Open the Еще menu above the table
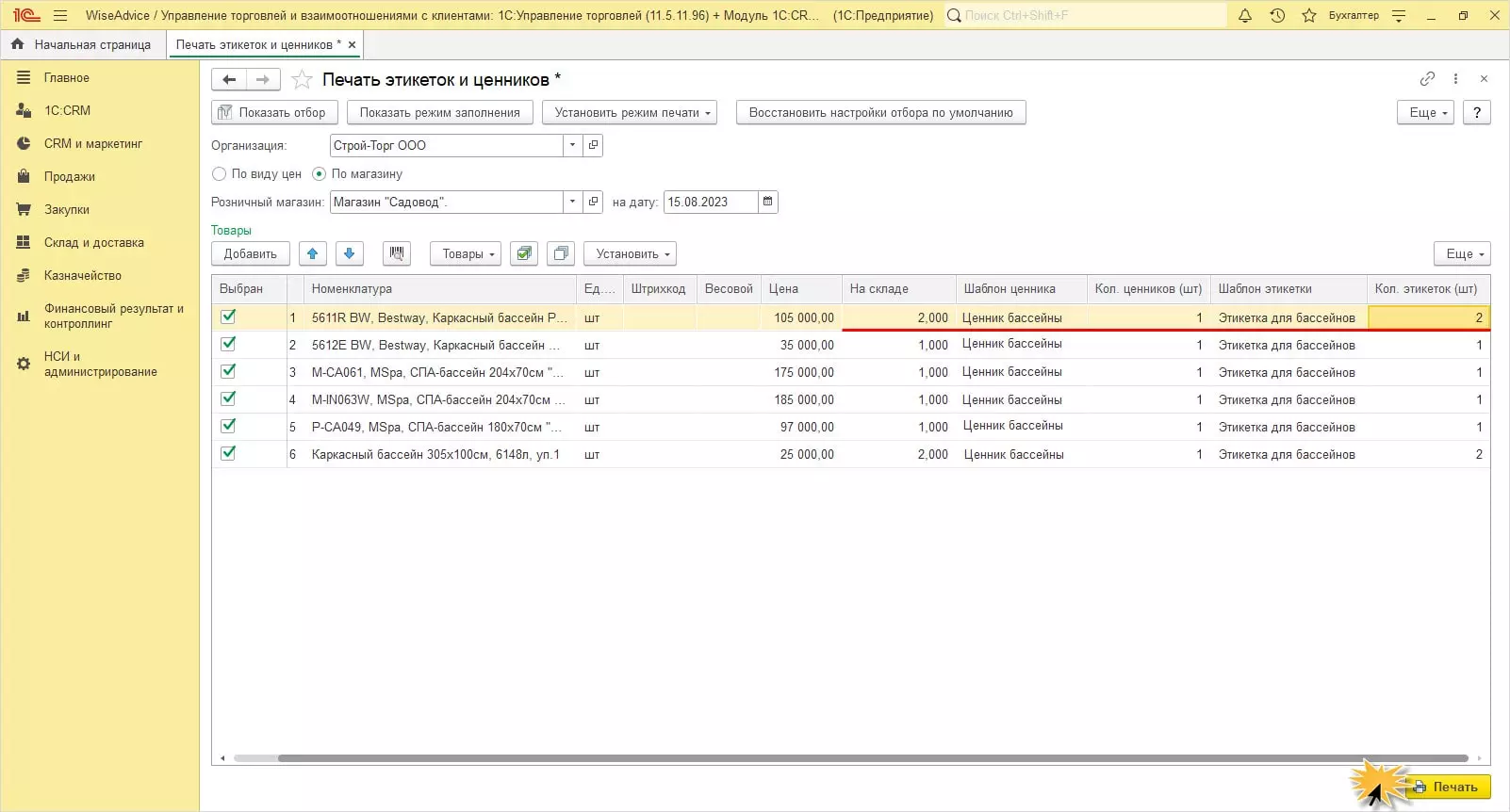The image size is (1510, 812). (x=1462, y=253)
